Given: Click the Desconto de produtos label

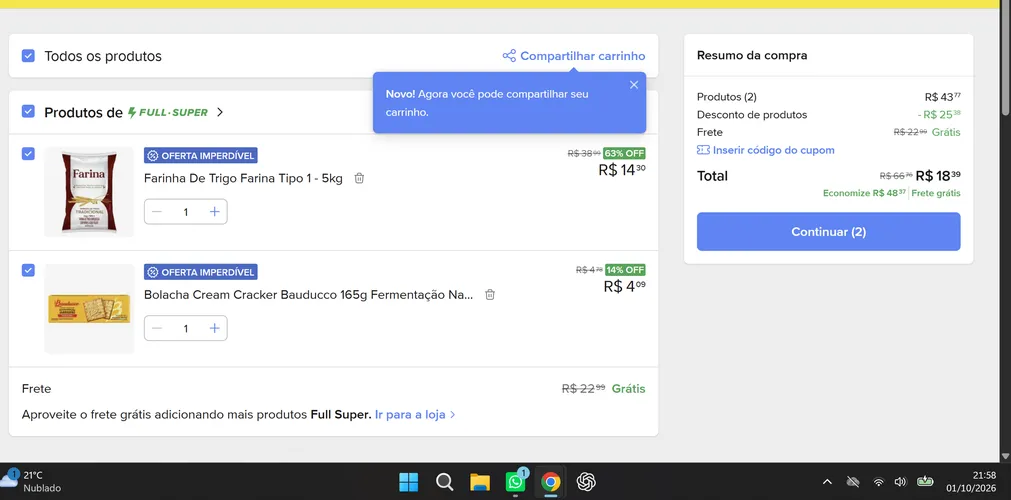Looking at the screenshot, I should 752,115.
